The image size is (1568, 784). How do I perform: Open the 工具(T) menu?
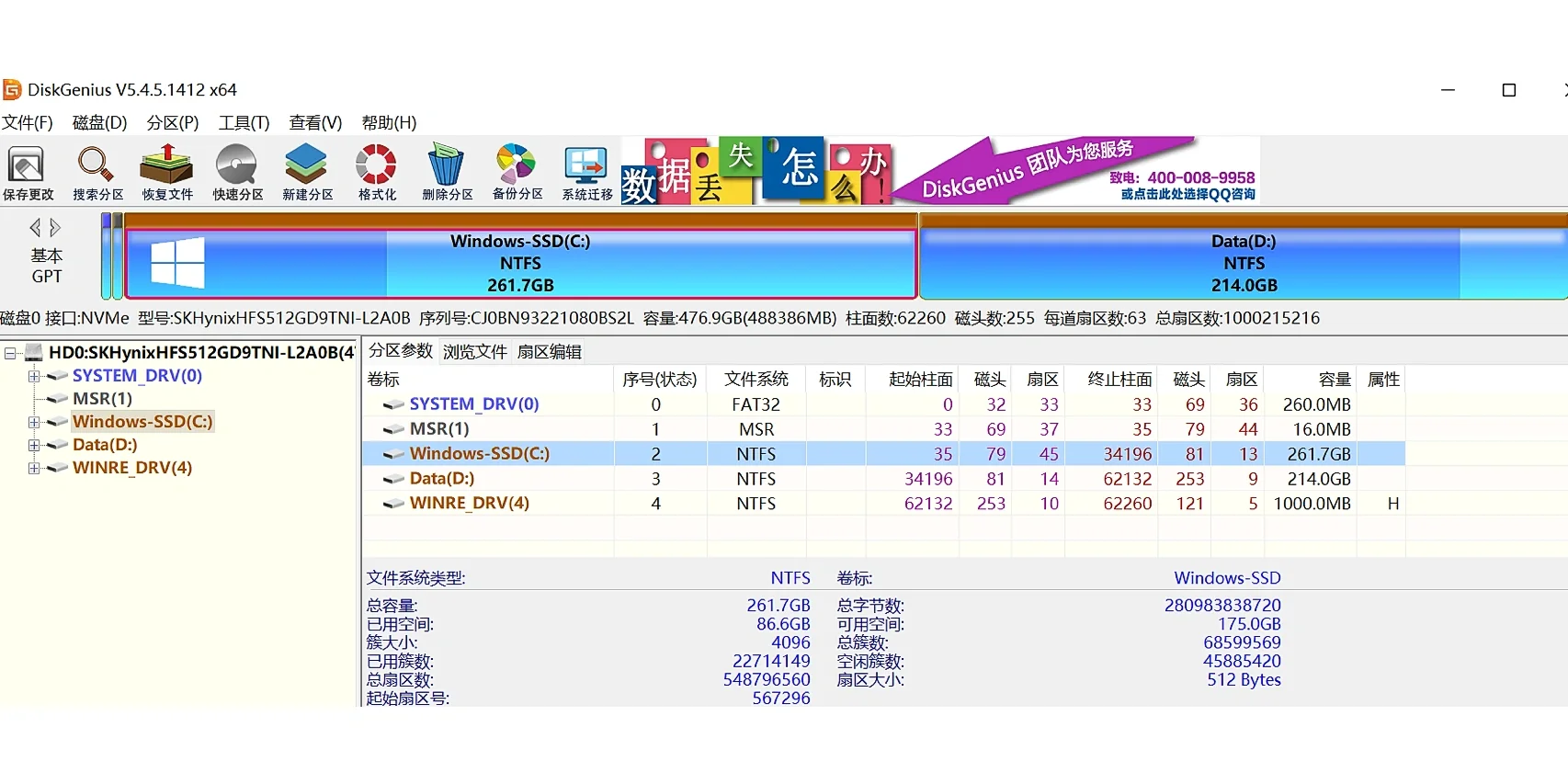(x=244, y=123)
